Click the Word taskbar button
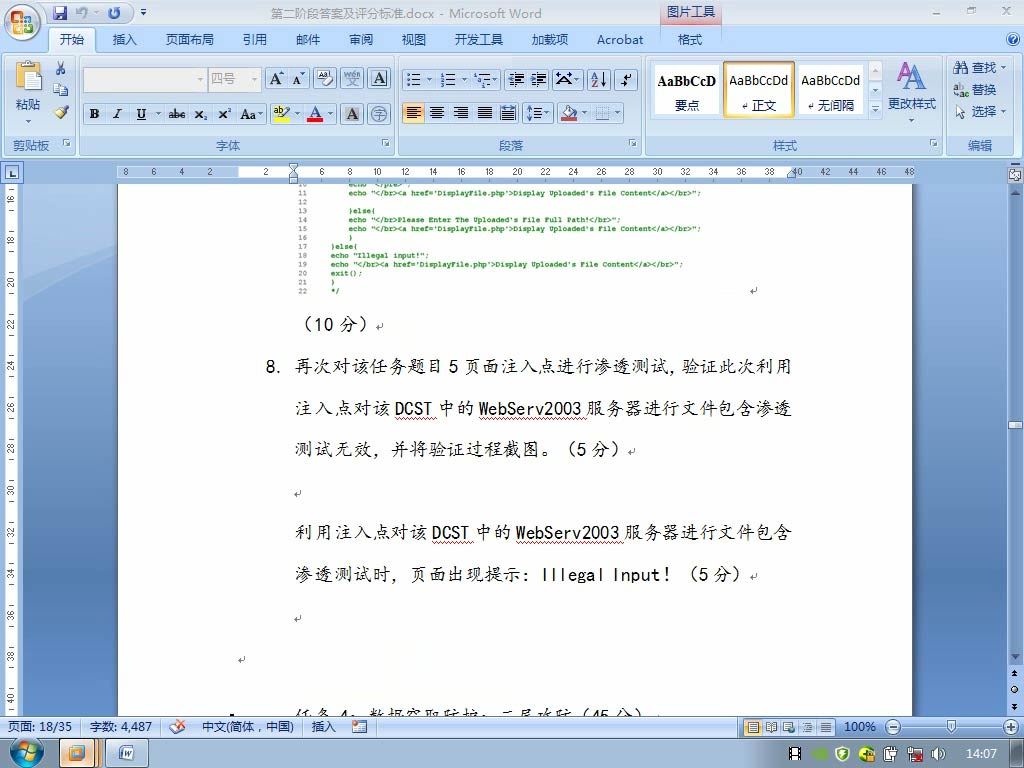The image size is (1024, 768). (126, 753)
